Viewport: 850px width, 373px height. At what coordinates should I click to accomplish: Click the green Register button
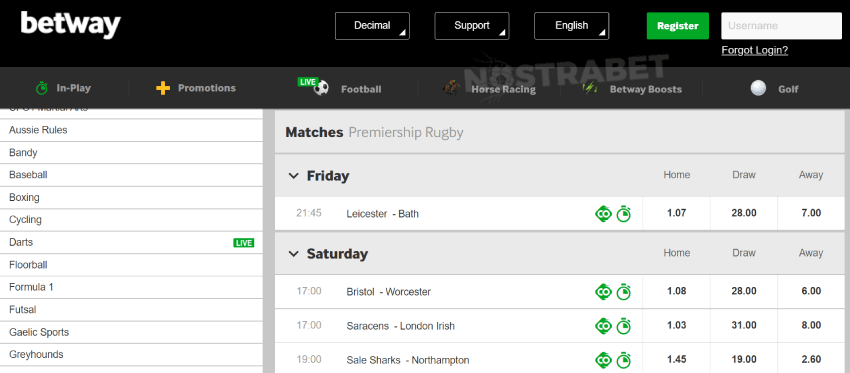tap(678, 26)
